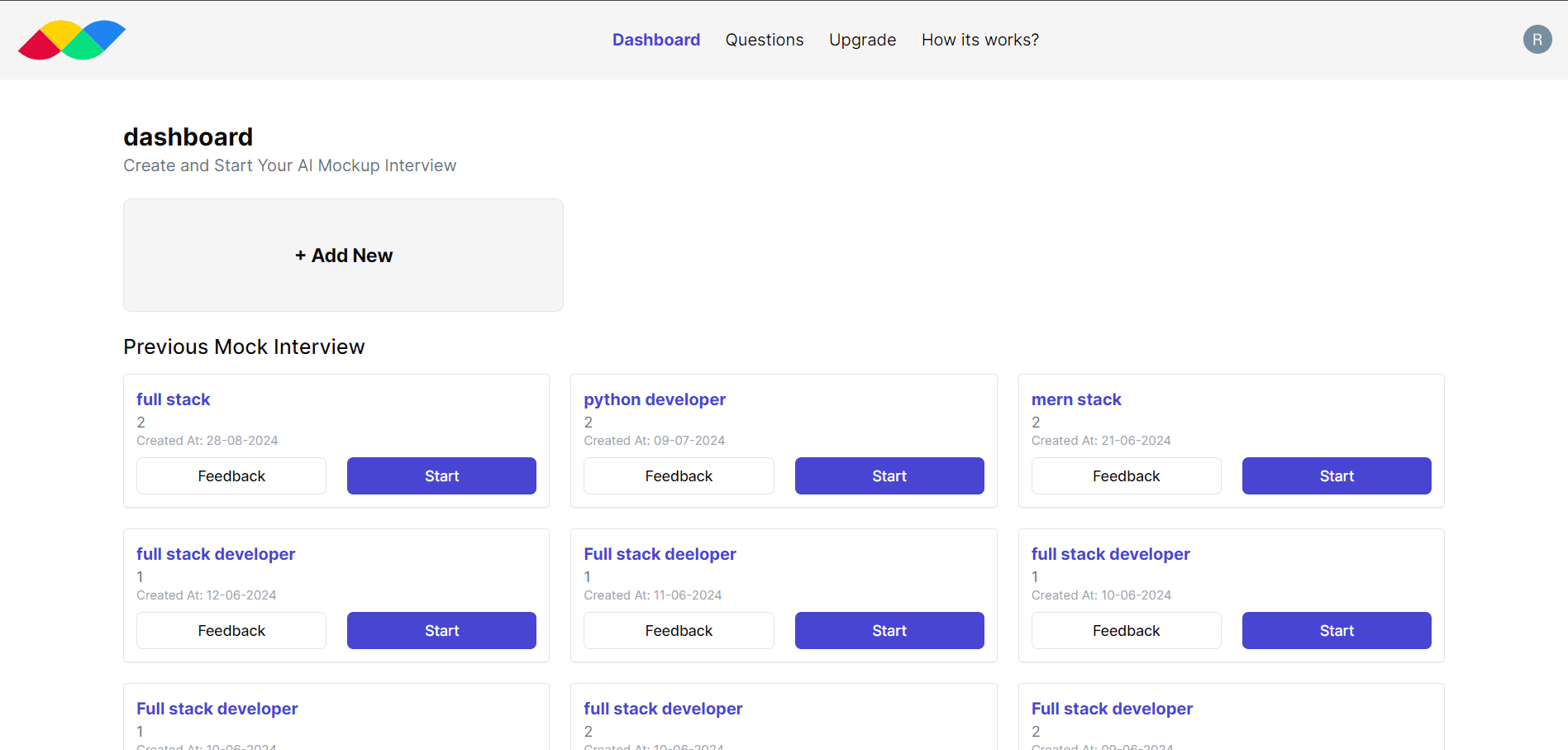Open How its works? page
The width and height of the screenshot is (1568, 750).
pyautogui.click(x=980, y=40)
